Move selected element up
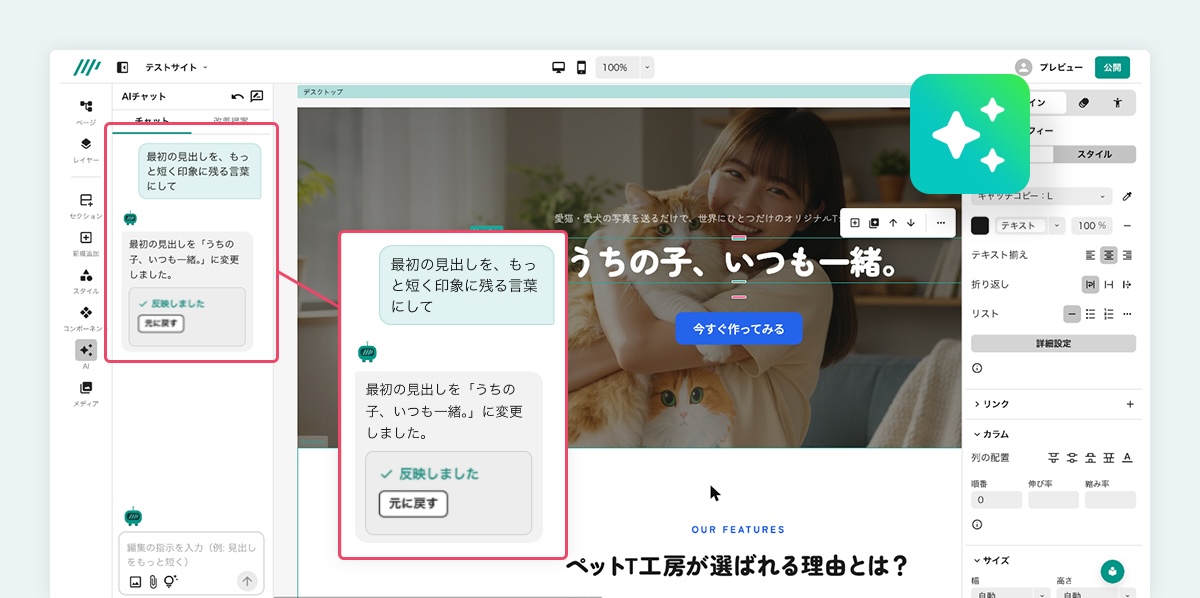 tap(893, 223)
